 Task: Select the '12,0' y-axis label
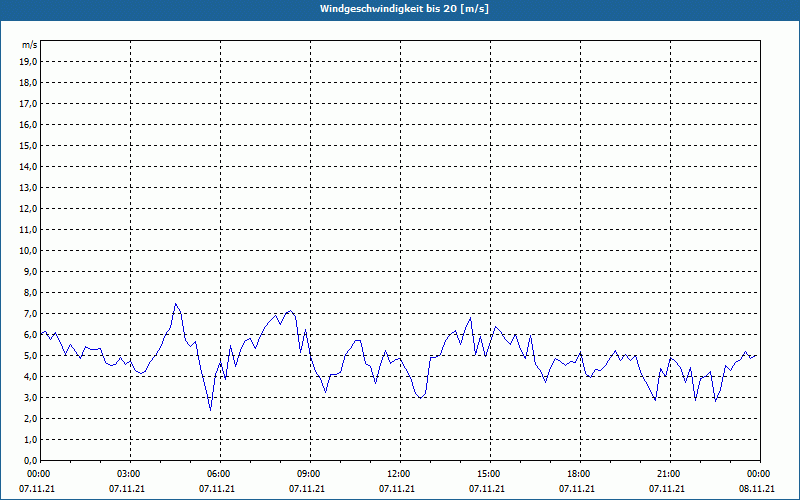[28, 209]
